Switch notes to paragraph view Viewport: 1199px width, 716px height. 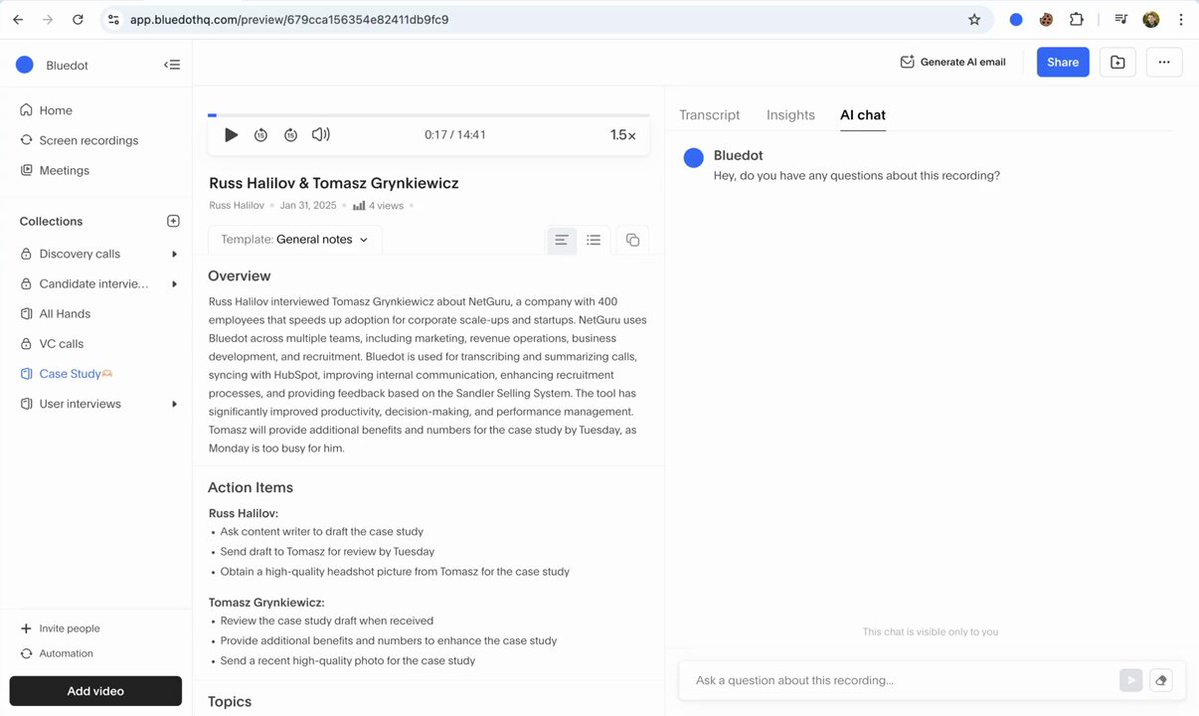[x=561, y=240]
